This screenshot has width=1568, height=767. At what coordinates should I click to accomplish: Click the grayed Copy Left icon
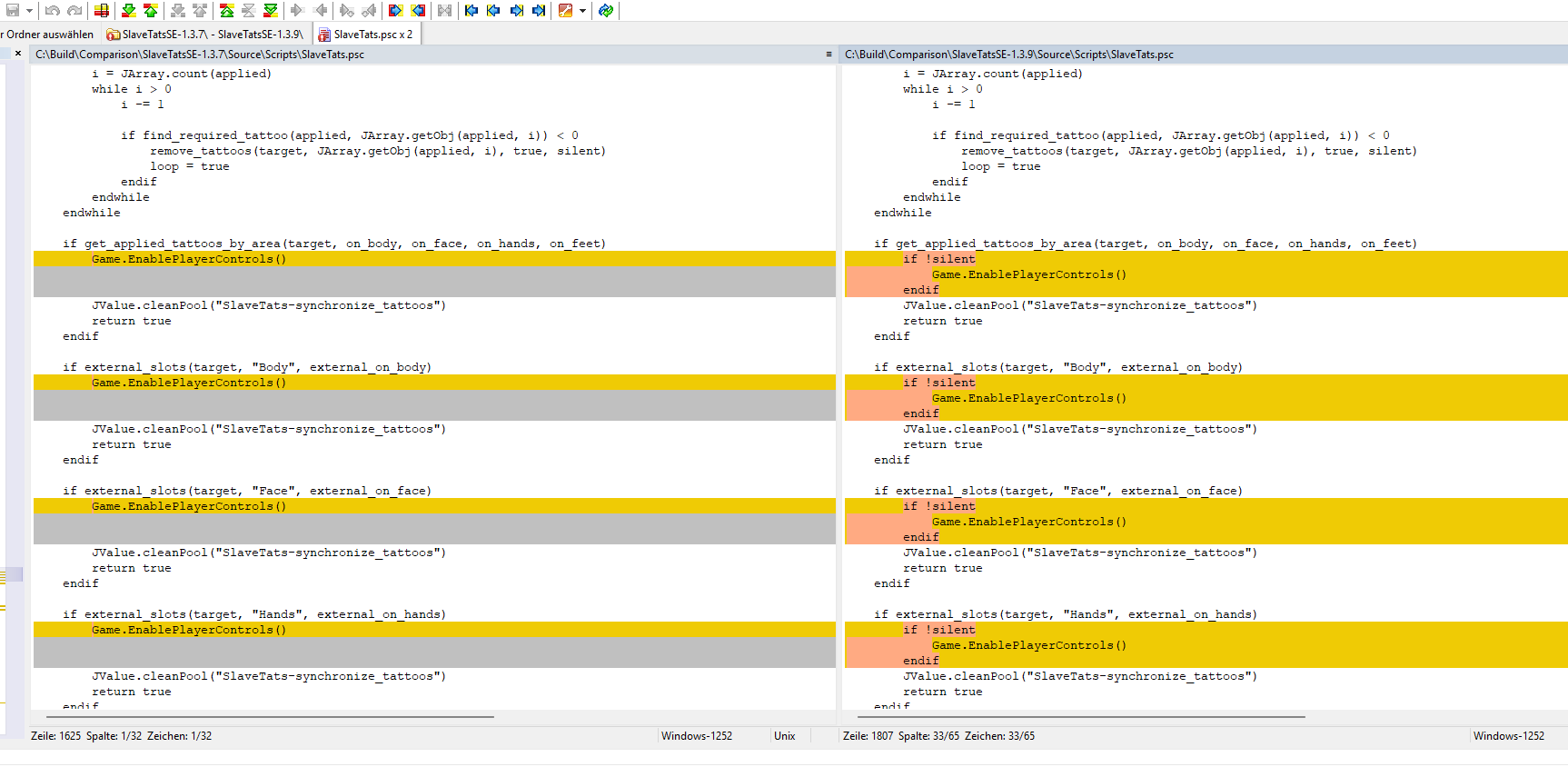pos(320,11)
